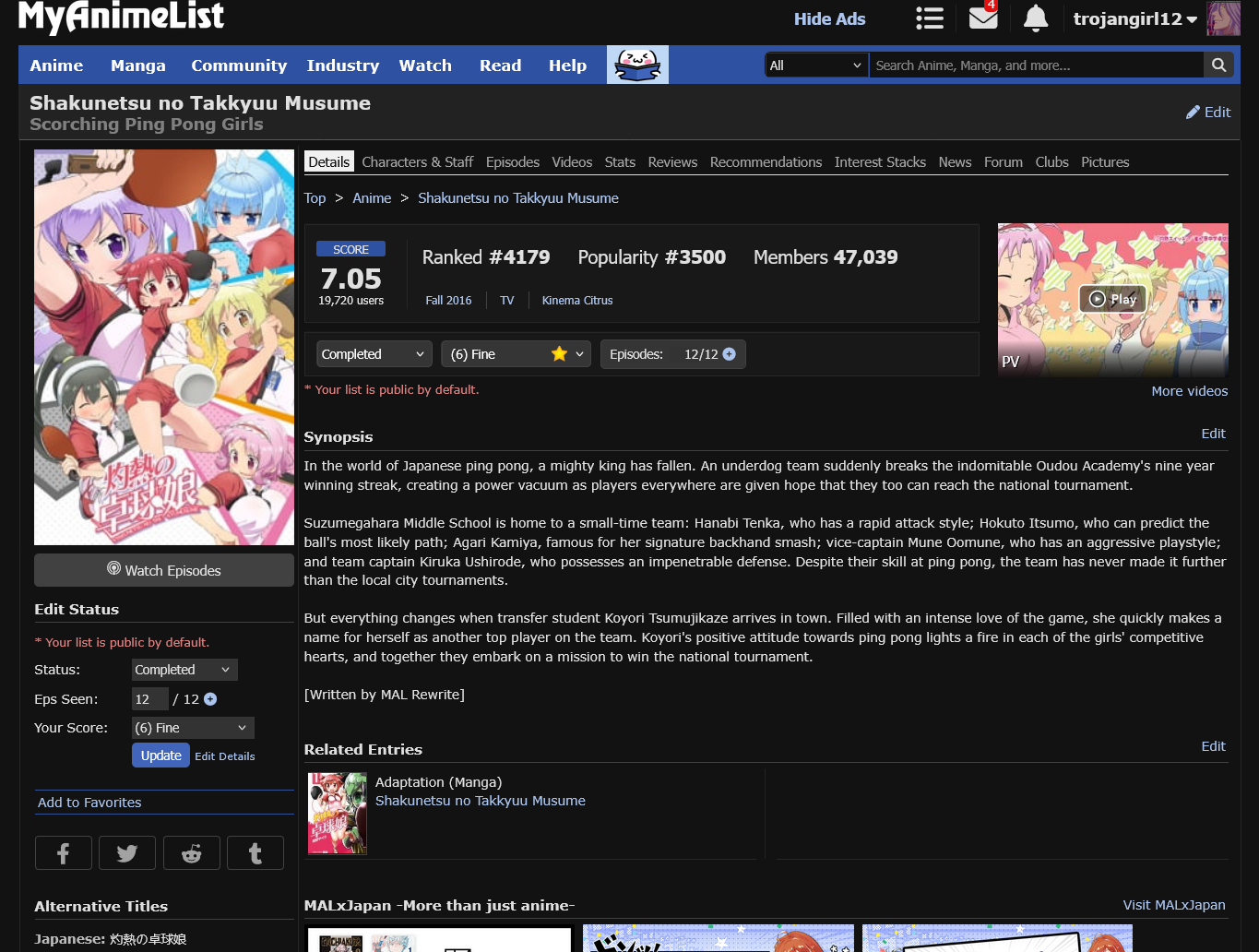The image size is (1259, 952).
Task: Open the notifications bell icon
Action: (x=1036, y=18)
